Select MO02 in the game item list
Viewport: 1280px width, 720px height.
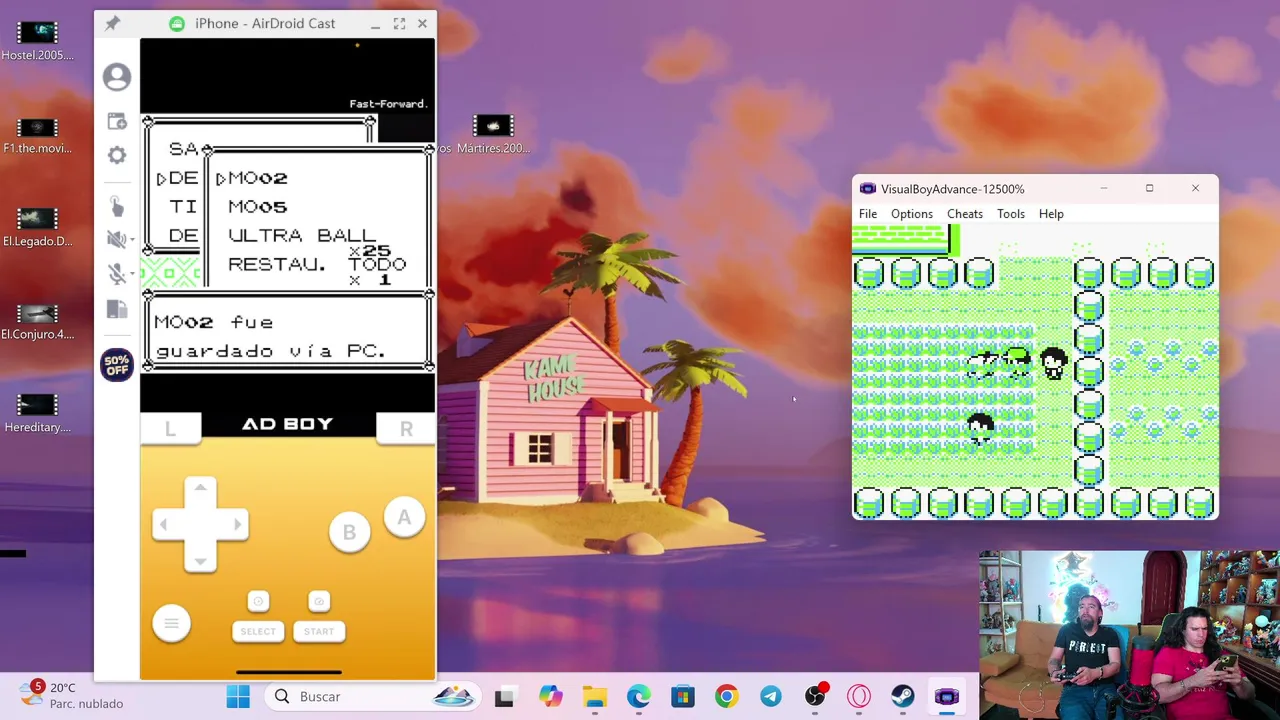click(257, 178)
